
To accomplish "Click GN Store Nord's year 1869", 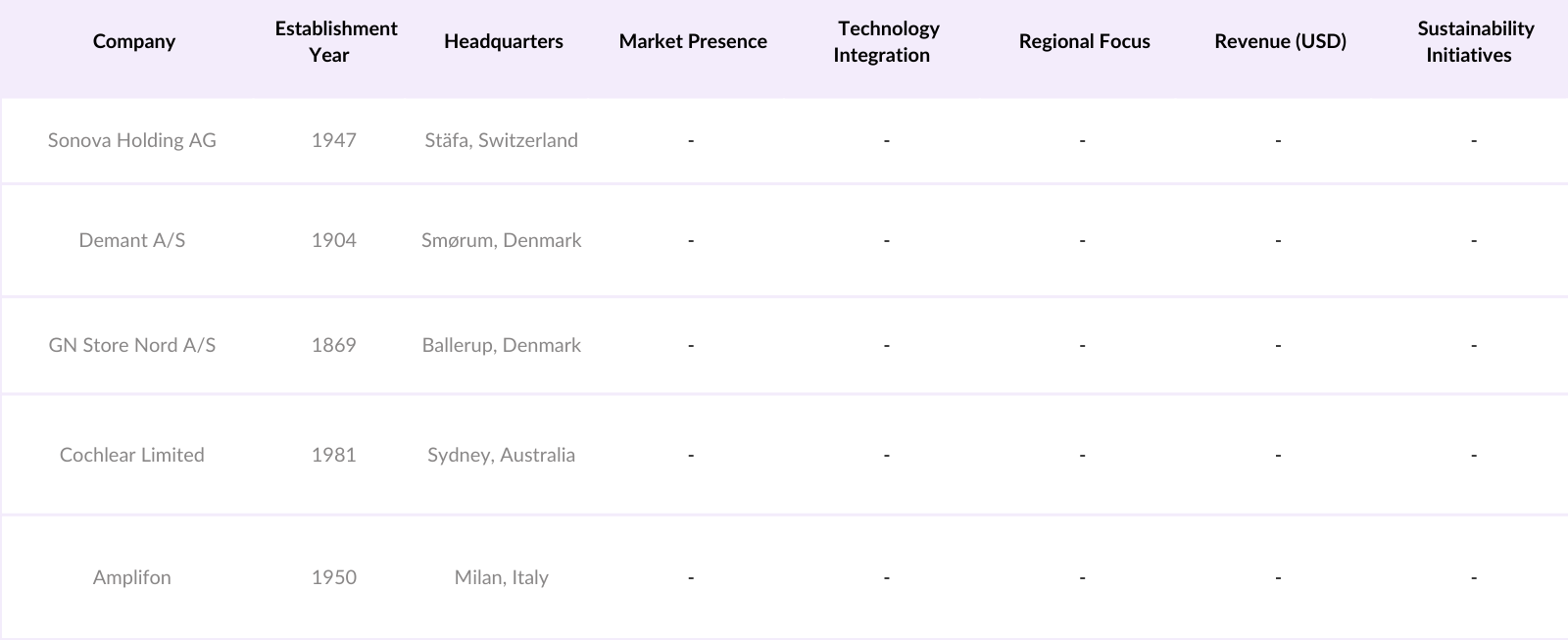I will (x=334, y=345).
